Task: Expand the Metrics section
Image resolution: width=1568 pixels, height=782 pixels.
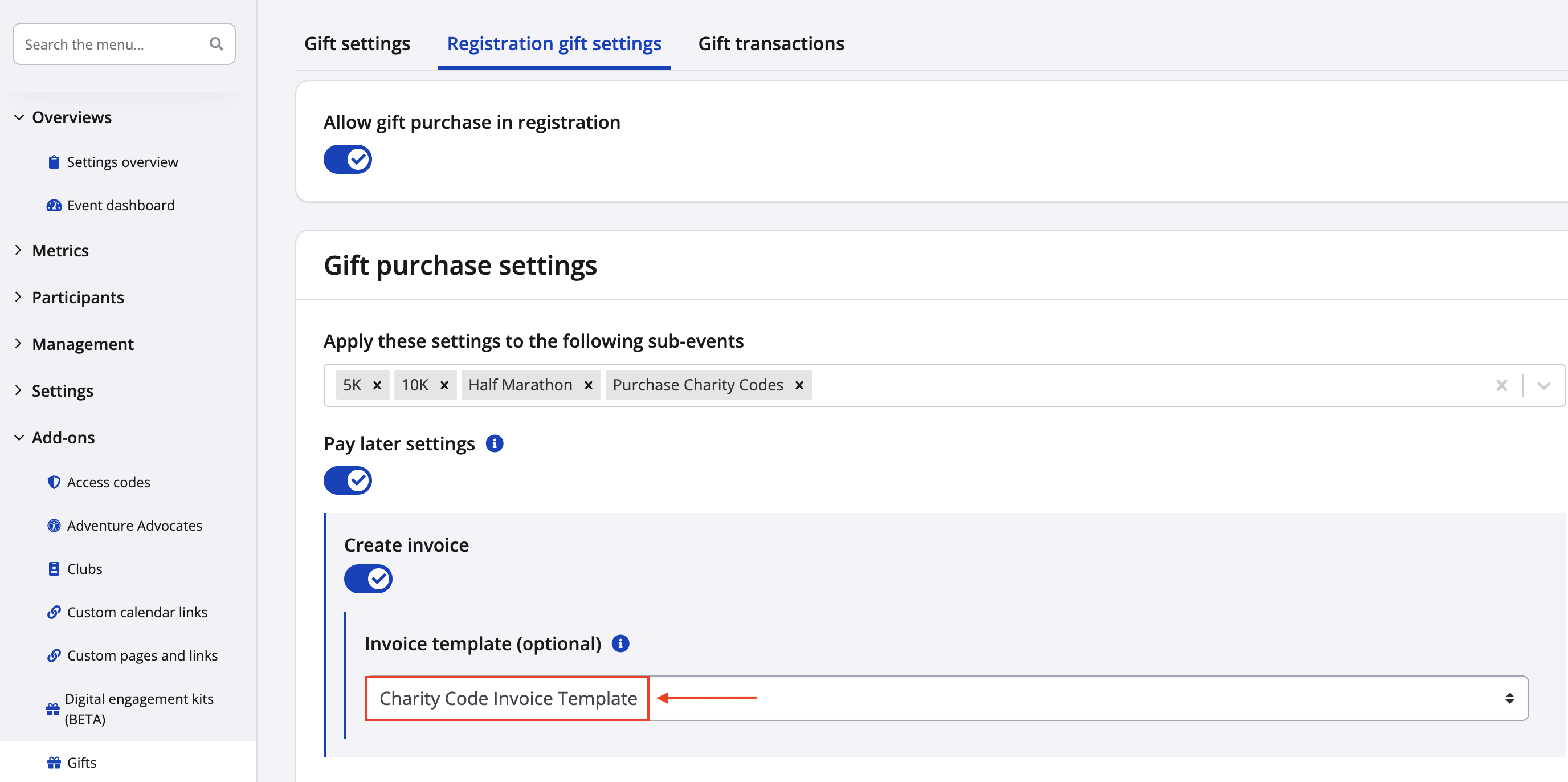Action: (x=60, y=250)
